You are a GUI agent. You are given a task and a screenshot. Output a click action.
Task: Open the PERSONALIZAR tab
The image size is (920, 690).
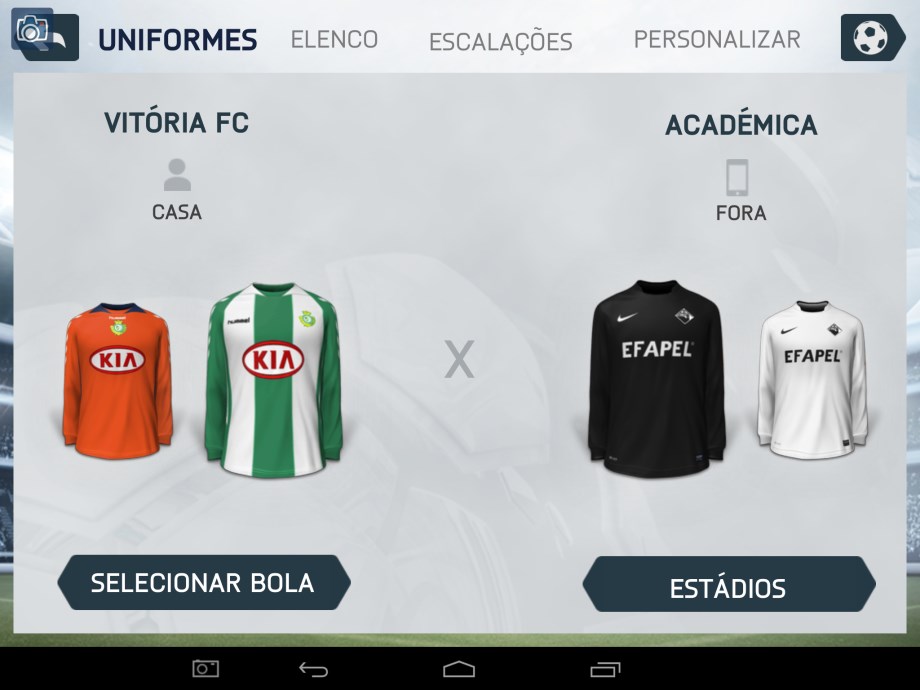point(717,40)
